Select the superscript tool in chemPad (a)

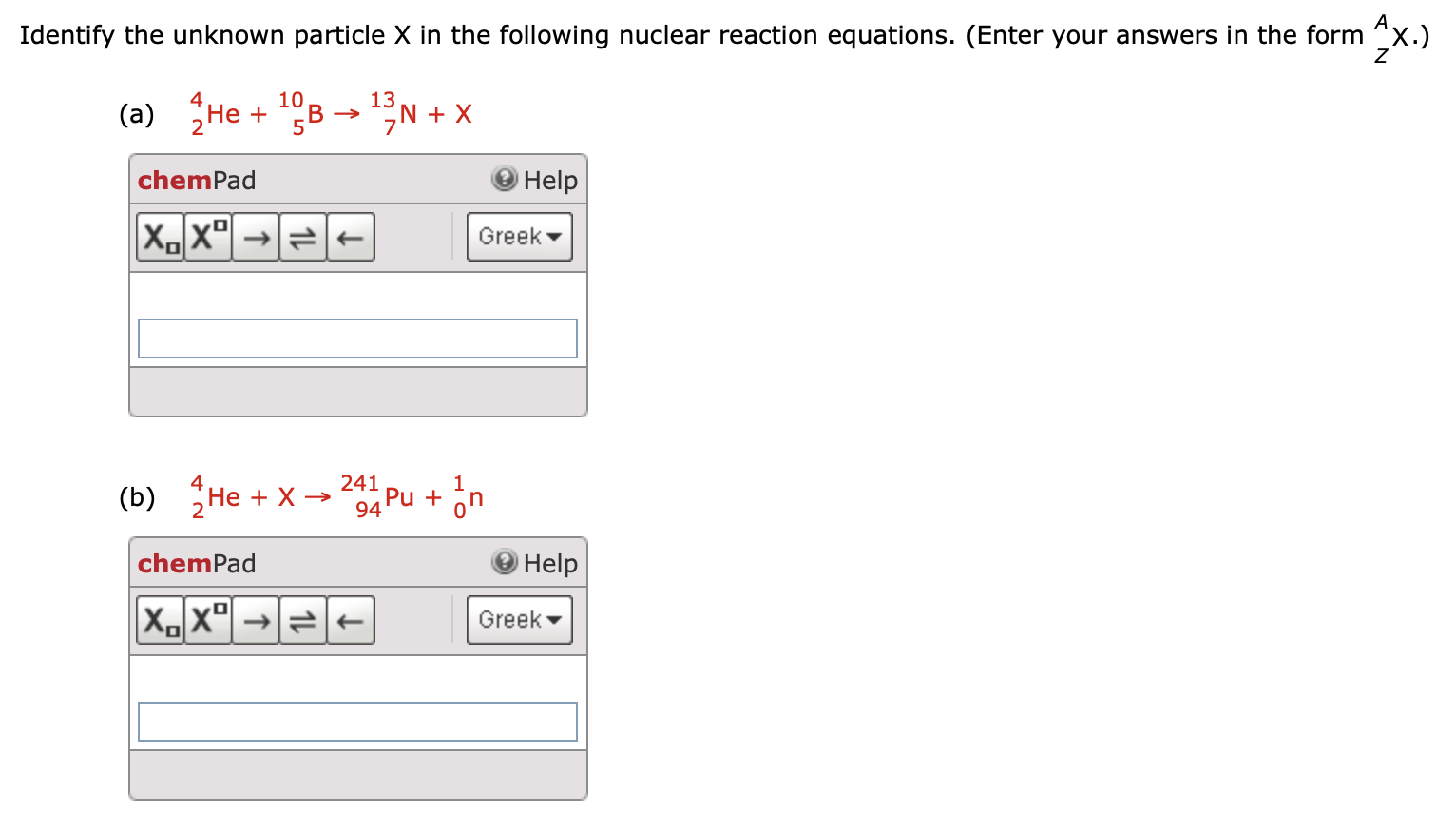(x=206, y=237)
